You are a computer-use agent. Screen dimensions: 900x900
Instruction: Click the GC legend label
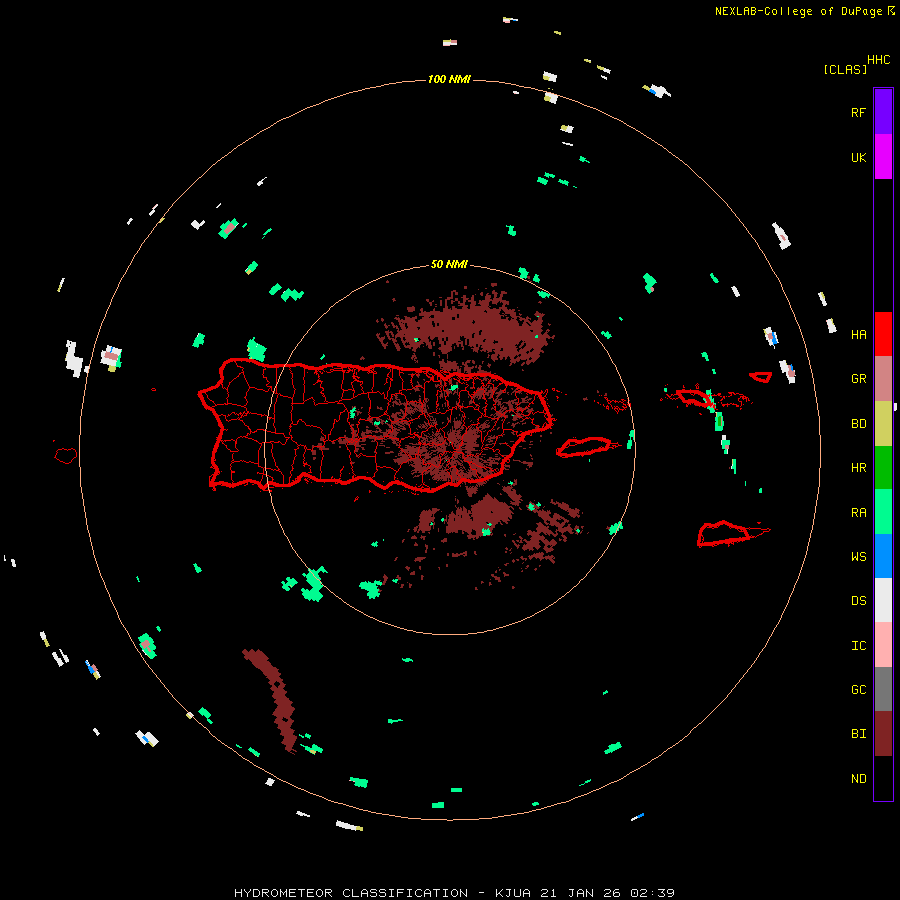pos(858,690)
